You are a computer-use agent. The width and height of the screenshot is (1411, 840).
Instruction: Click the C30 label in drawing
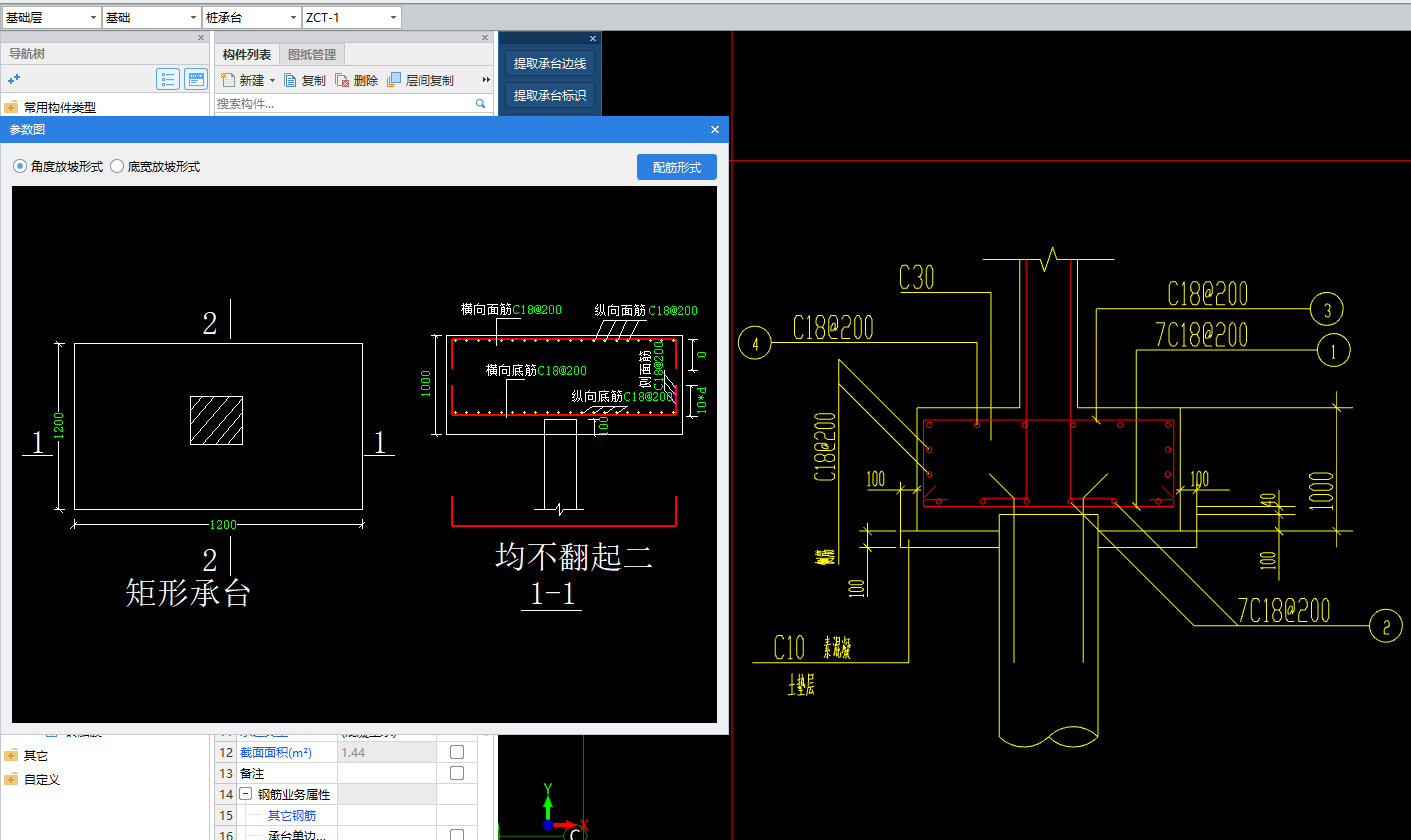(917, 277)
